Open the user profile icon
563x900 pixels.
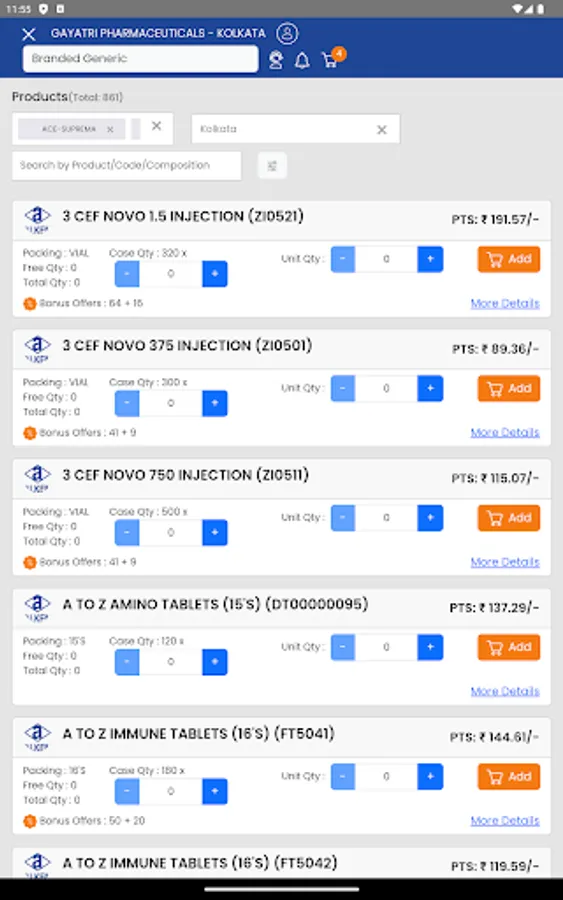[x=287, y=33]
